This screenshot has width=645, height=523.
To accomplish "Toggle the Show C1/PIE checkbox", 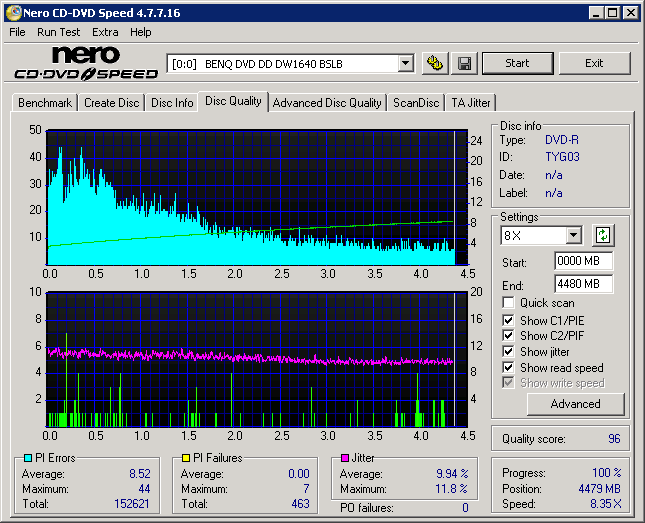I will click(x=509, y=320).
